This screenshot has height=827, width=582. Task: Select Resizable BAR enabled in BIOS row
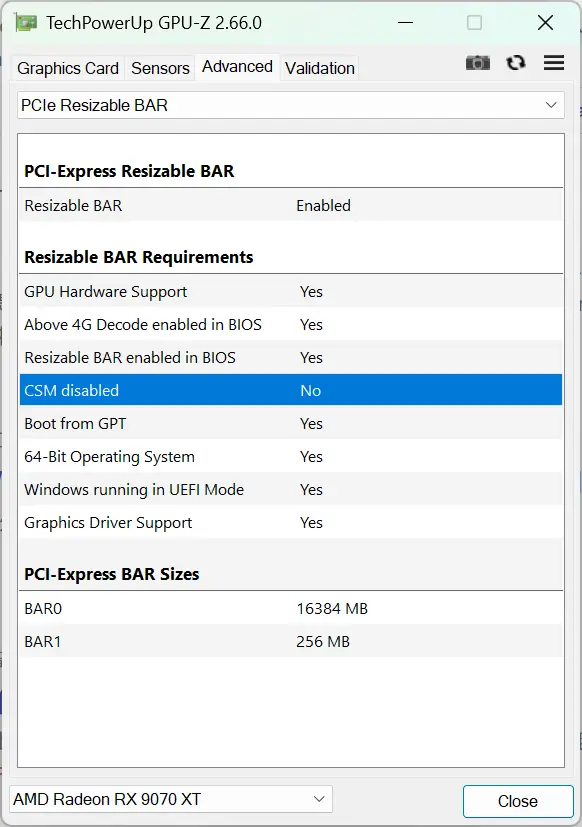pyautogui.click(x=291, y=358)
